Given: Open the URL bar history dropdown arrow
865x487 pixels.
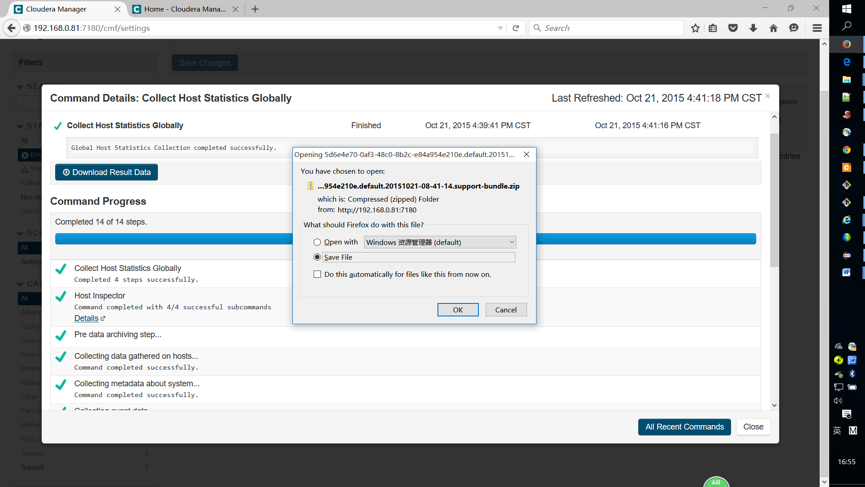Looking at the screenshot, I should (x=500, y=28).
